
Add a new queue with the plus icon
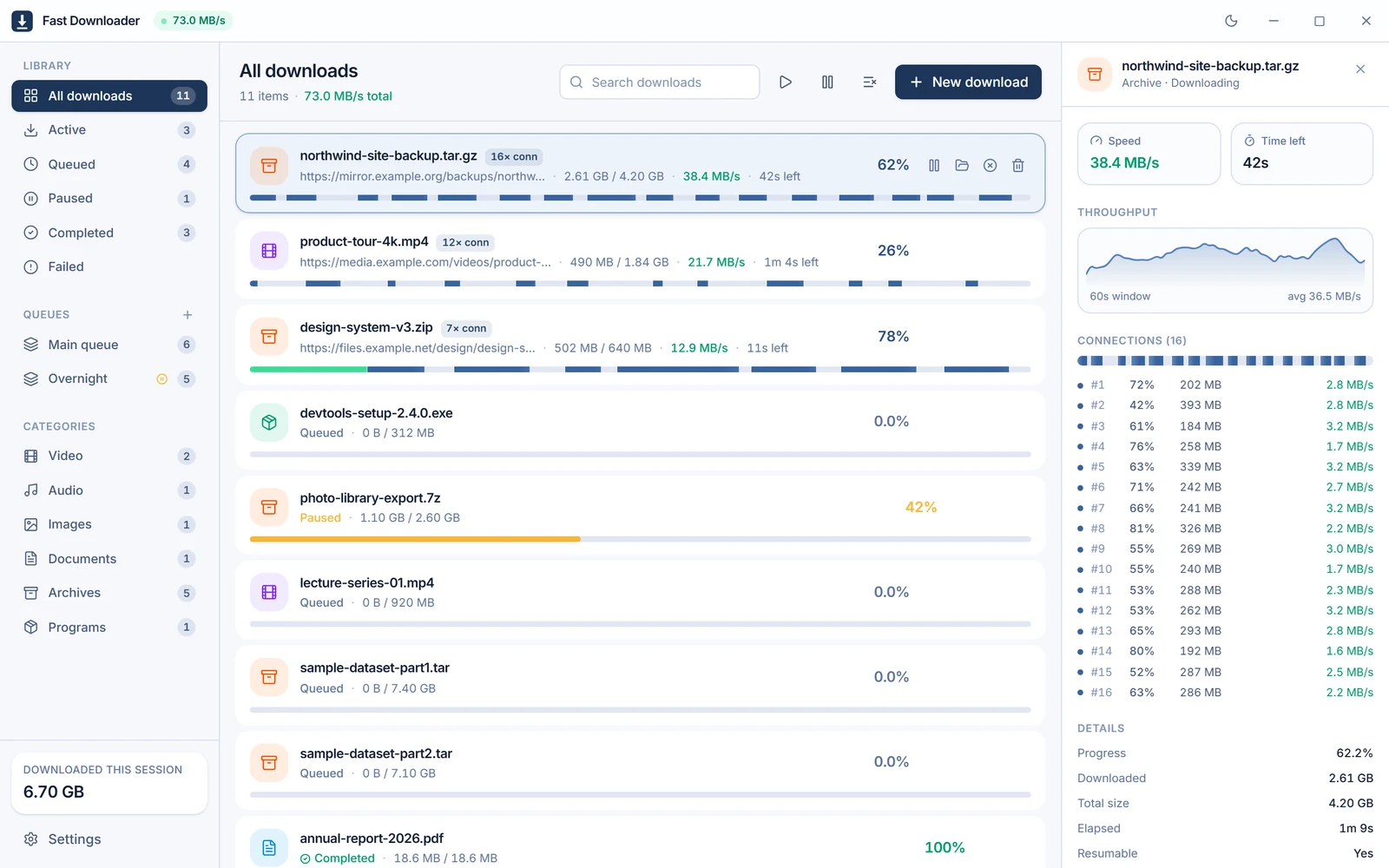click(x=188, y=315)
